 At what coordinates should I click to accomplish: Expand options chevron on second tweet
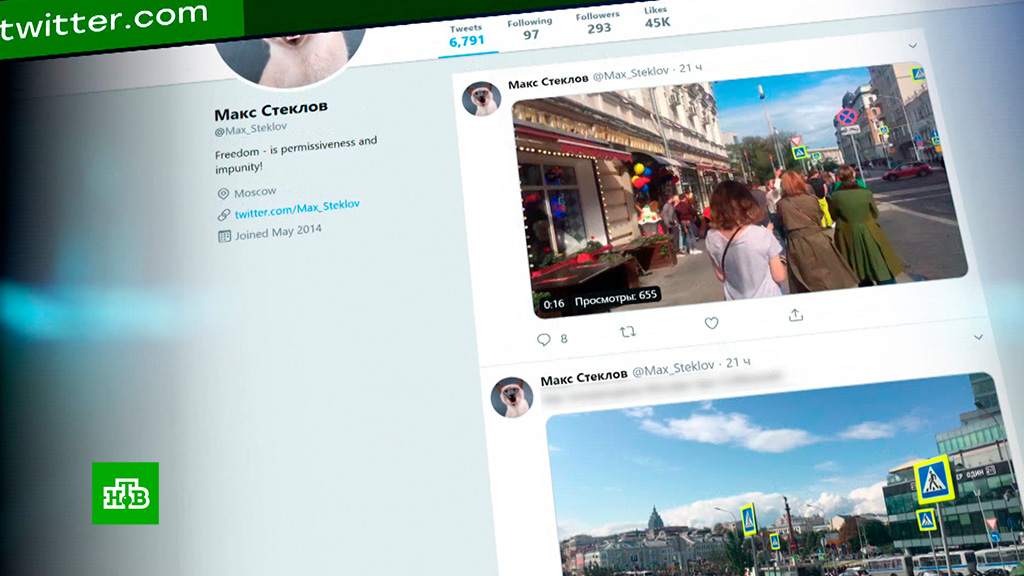(978, 337)
